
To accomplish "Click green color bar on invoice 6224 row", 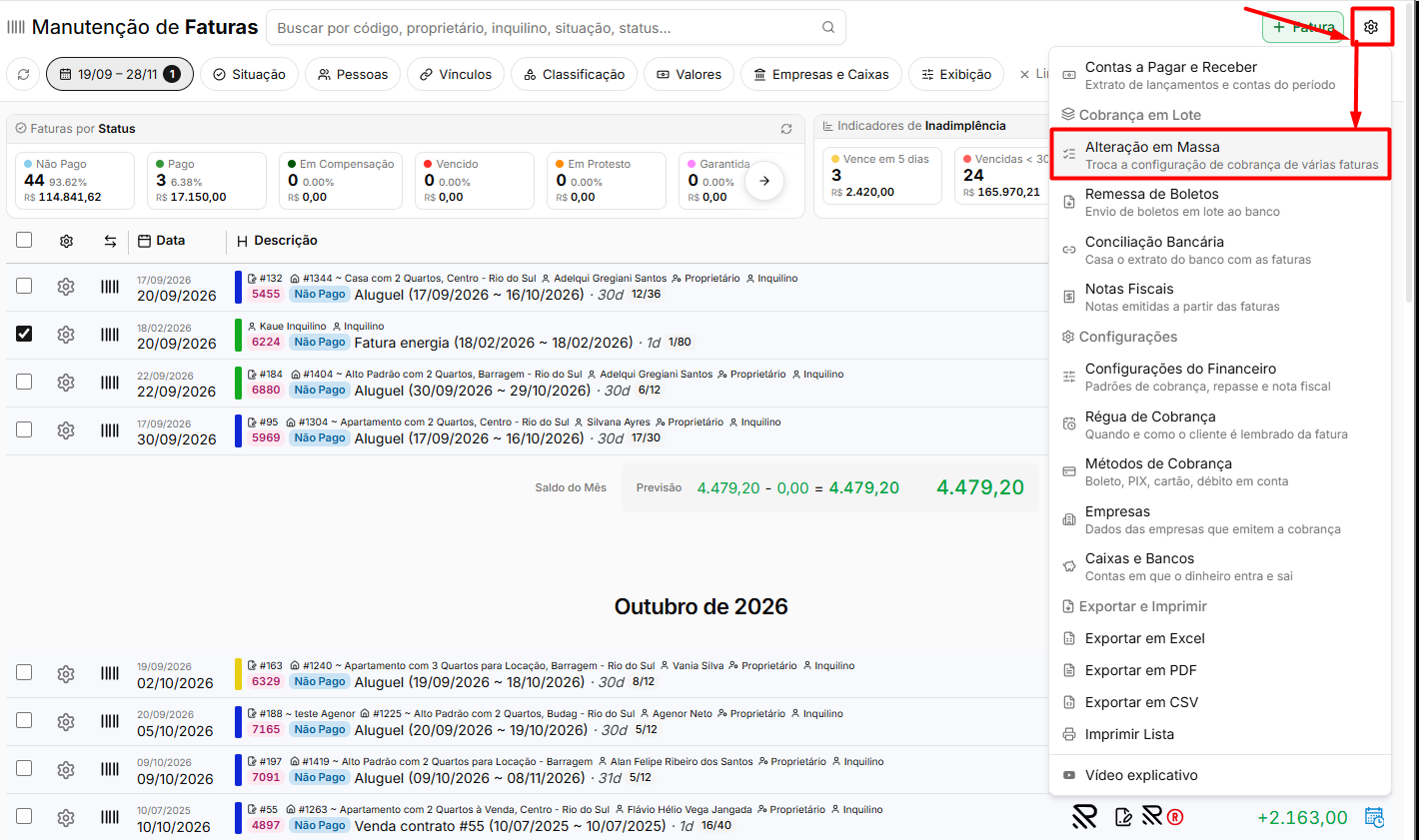I will click(x=238, y=335).
